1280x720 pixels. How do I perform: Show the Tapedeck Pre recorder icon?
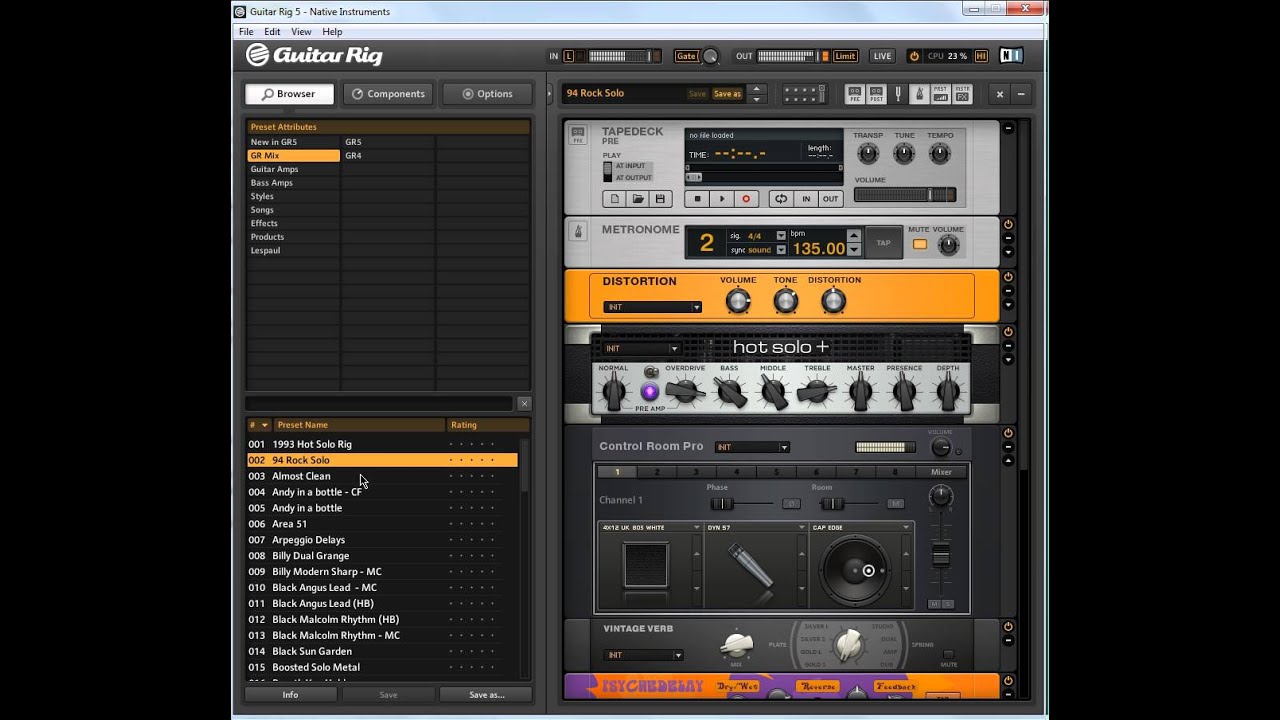pos(855,94)
